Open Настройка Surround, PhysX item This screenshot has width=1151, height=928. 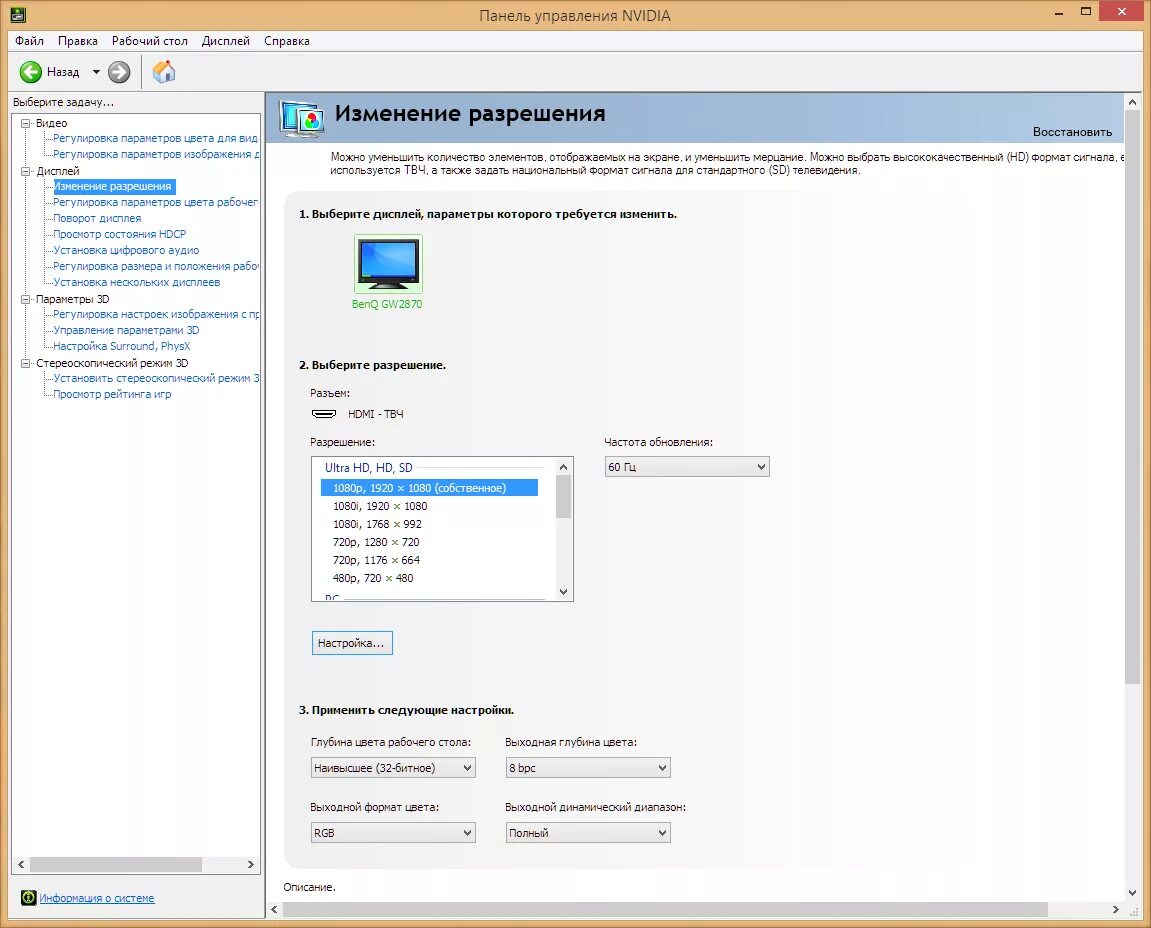(x=122, y=346)
